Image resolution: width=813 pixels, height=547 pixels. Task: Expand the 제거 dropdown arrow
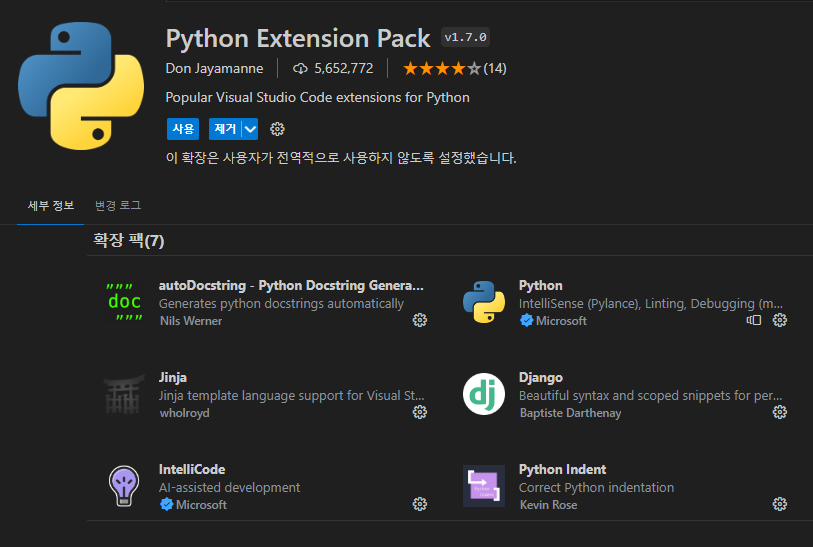[250, 129]
